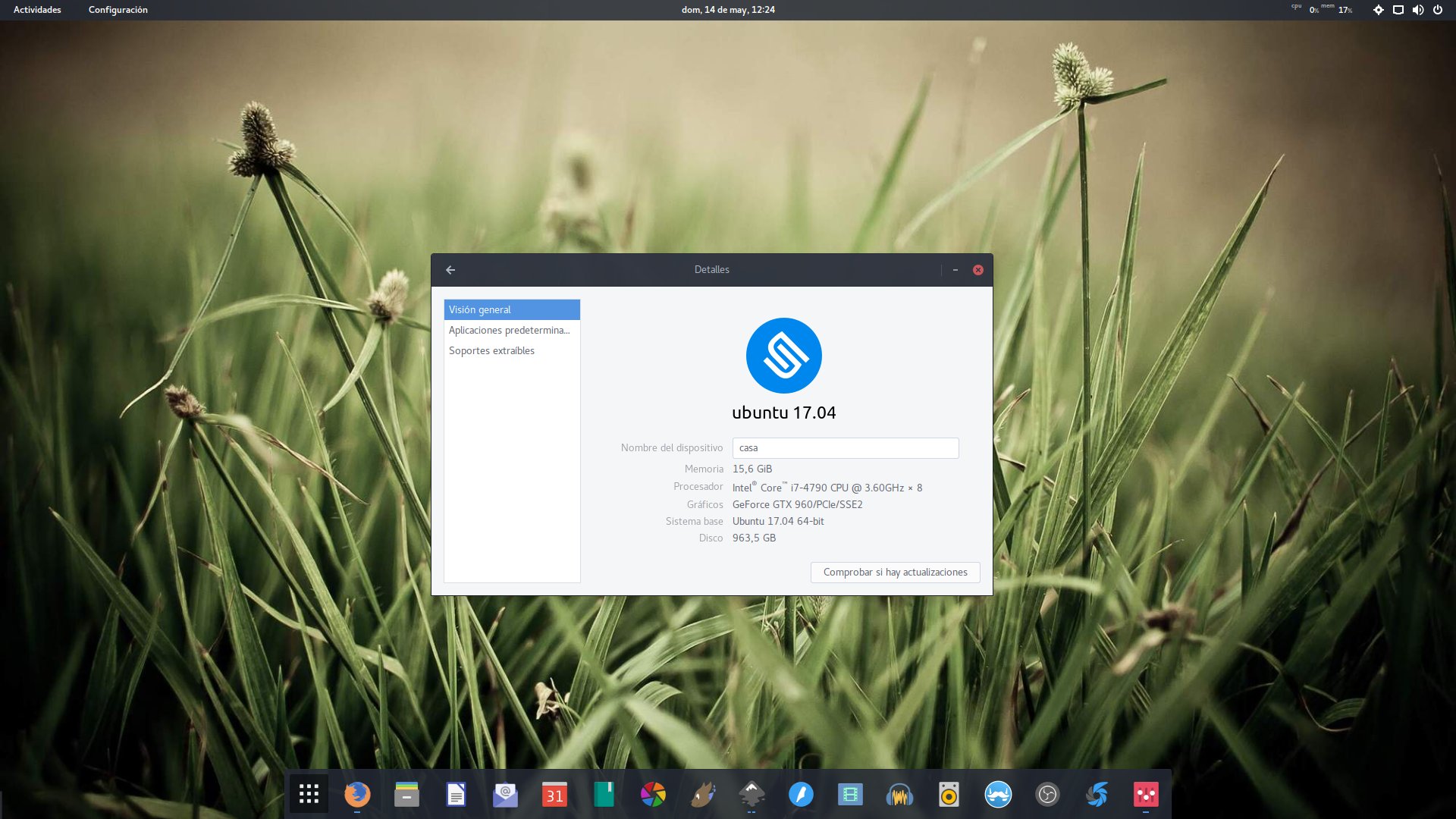Launch the blue mustache app icon
Screen dimensions: 1456x819
(x=998, y=794)
